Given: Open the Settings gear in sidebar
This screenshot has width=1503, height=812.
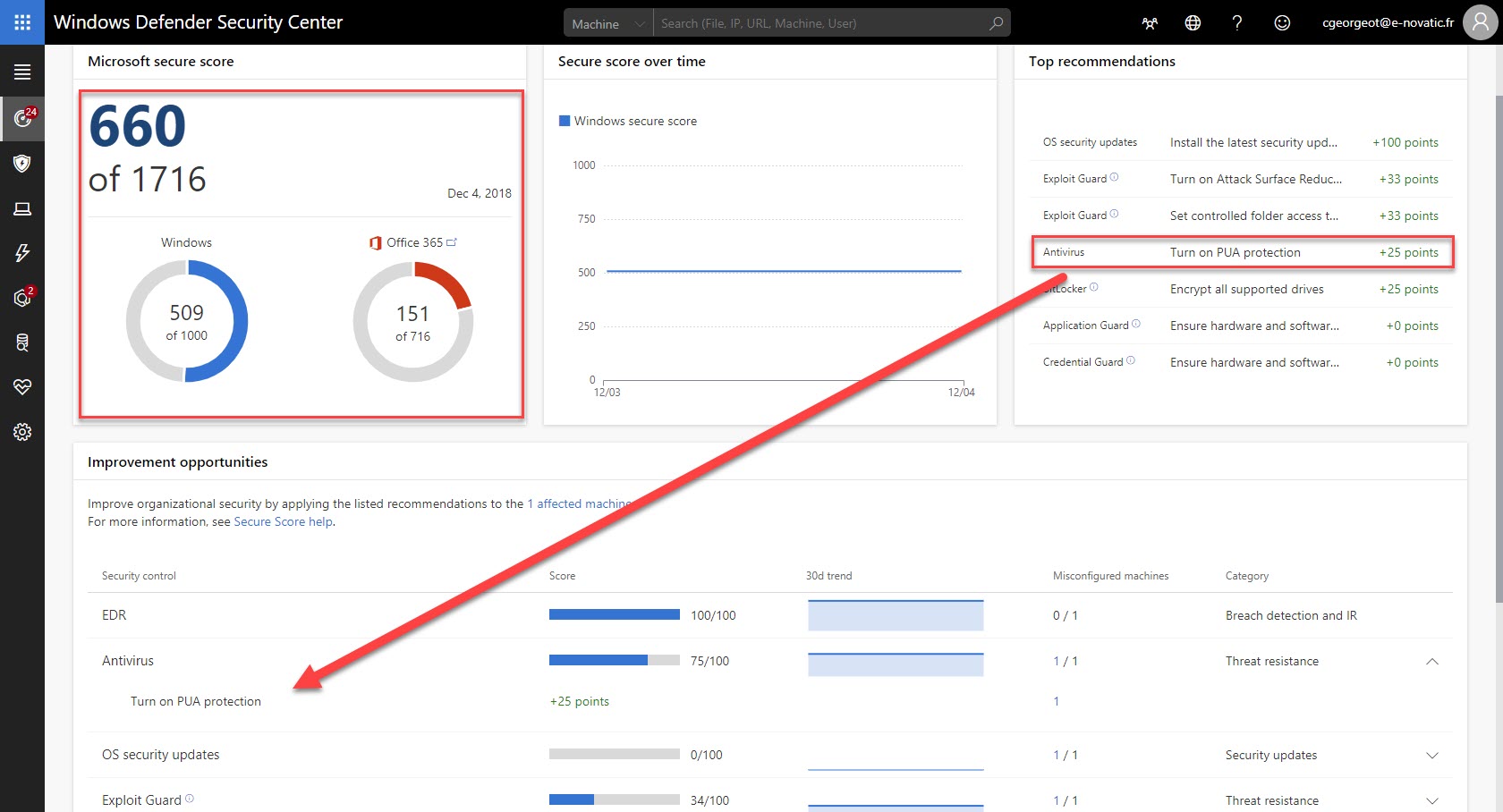Looking at the screenshot, I should pyautogui.click(x=22, y=432).
